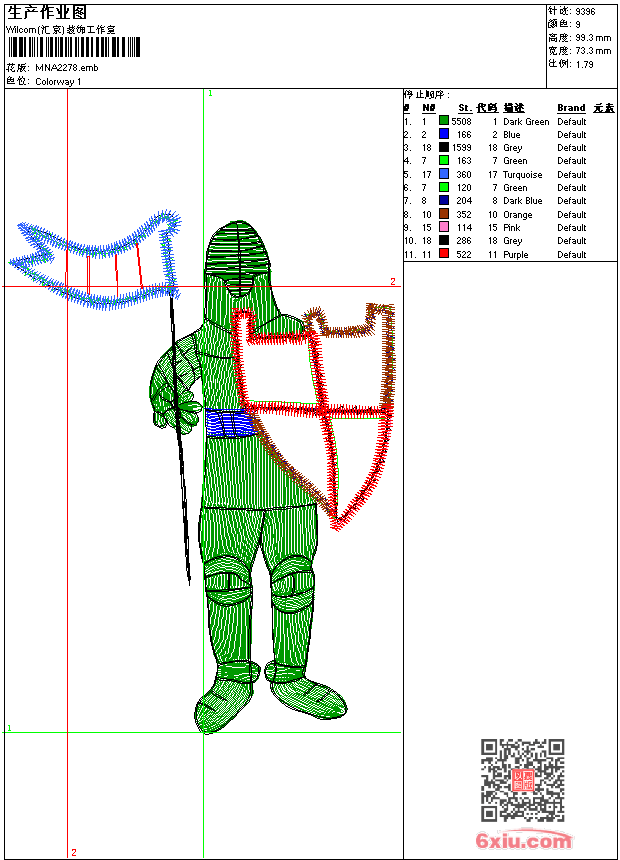Select the Orange brown color swatch
The width and height of the screenshot is (620, 860).
click(x=444, y=214)
